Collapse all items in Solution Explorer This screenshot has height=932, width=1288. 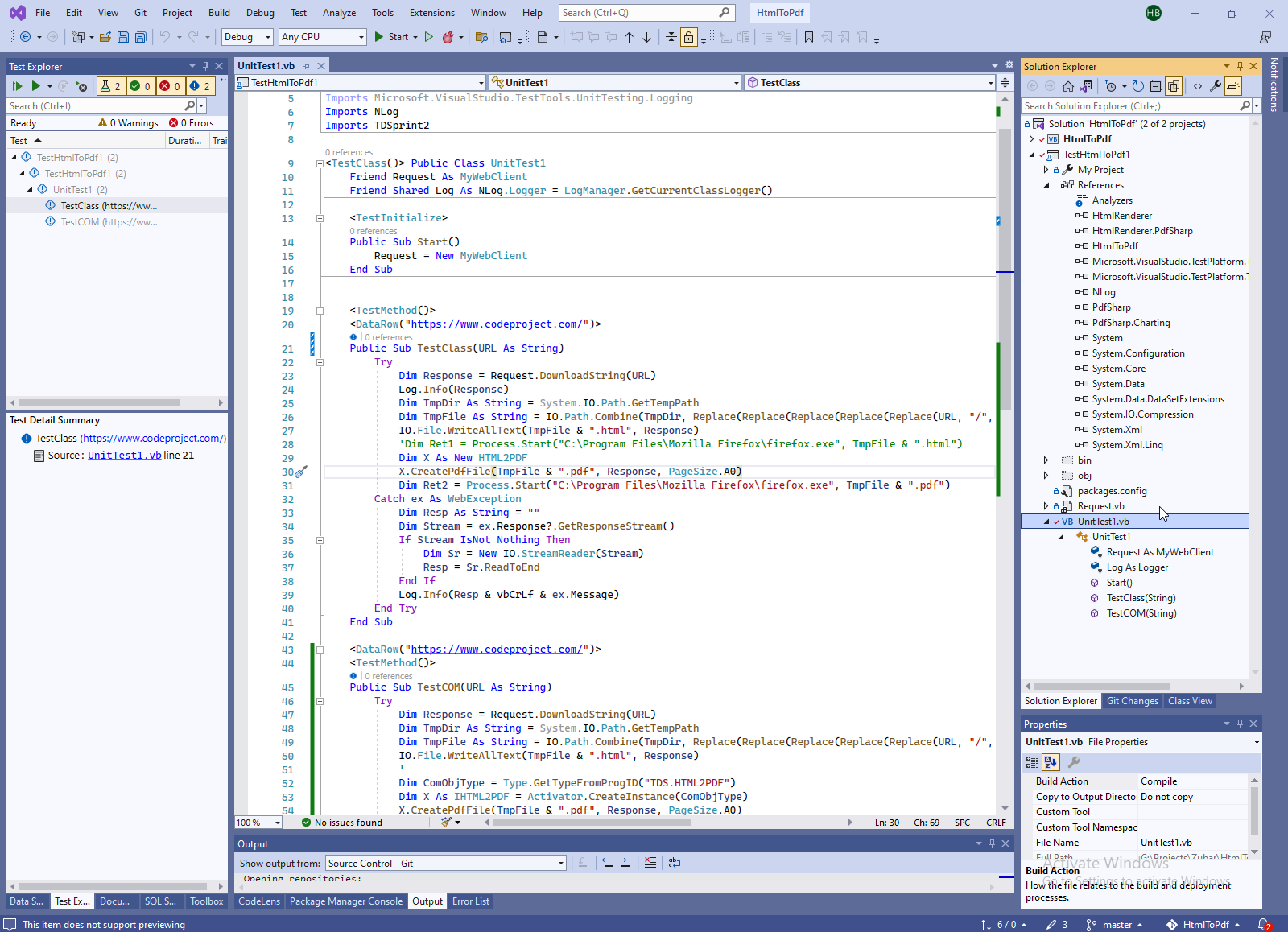(1156, 86)
